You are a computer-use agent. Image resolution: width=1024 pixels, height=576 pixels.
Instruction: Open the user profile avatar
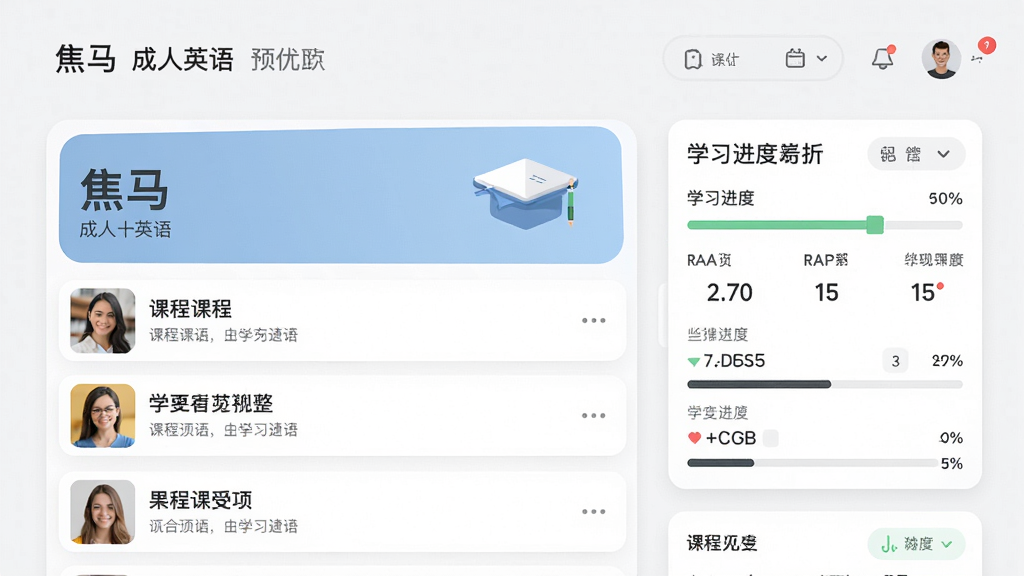940,59
